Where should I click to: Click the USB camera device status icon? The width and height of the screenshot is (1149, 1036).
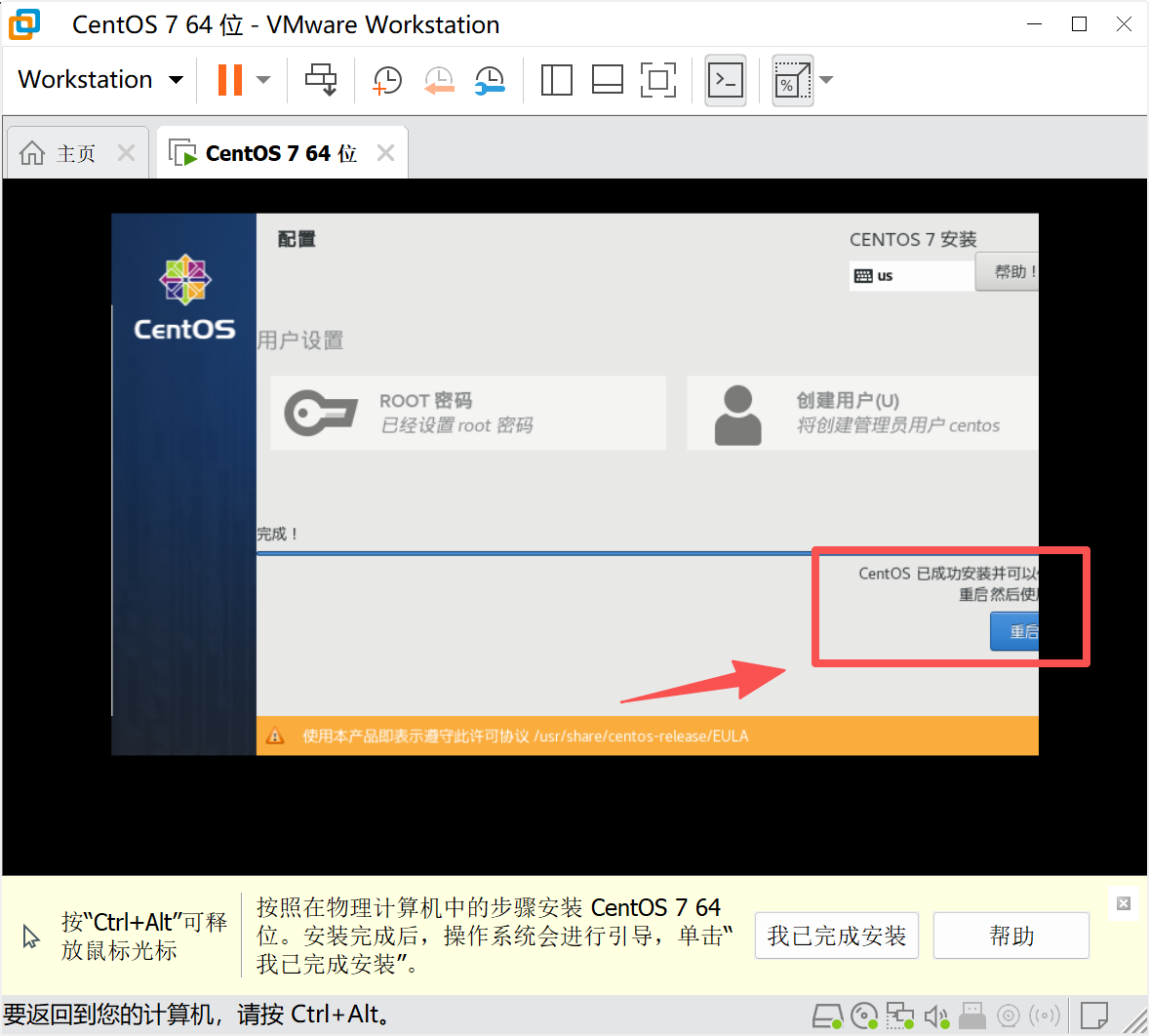1010,1016
